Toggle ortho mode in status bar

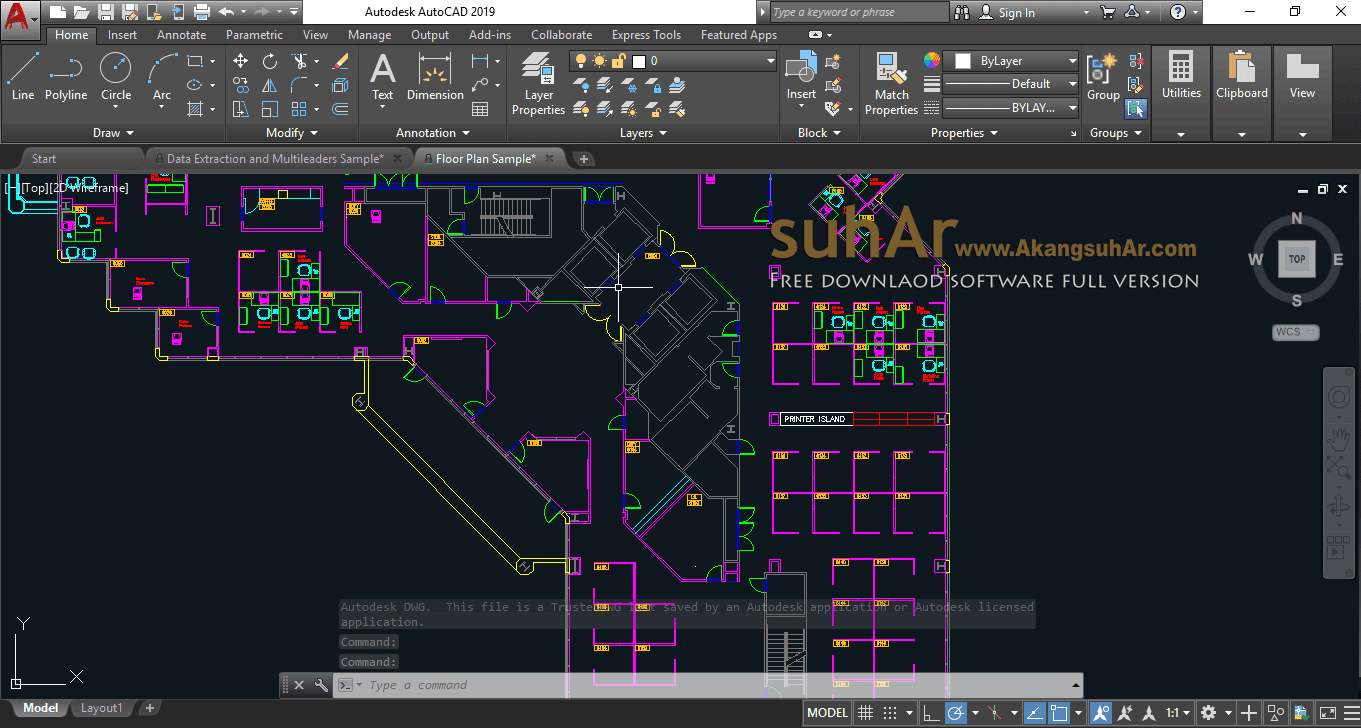[x=930, y=713]
